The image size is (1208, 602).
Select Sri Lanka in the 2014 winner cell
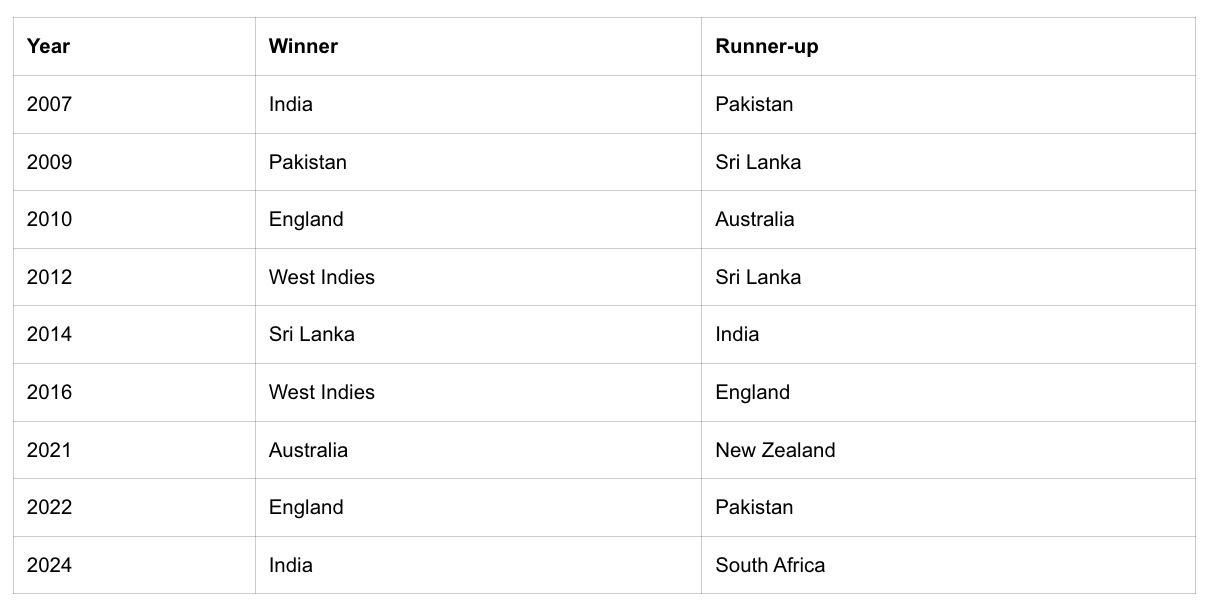[311, 334]
